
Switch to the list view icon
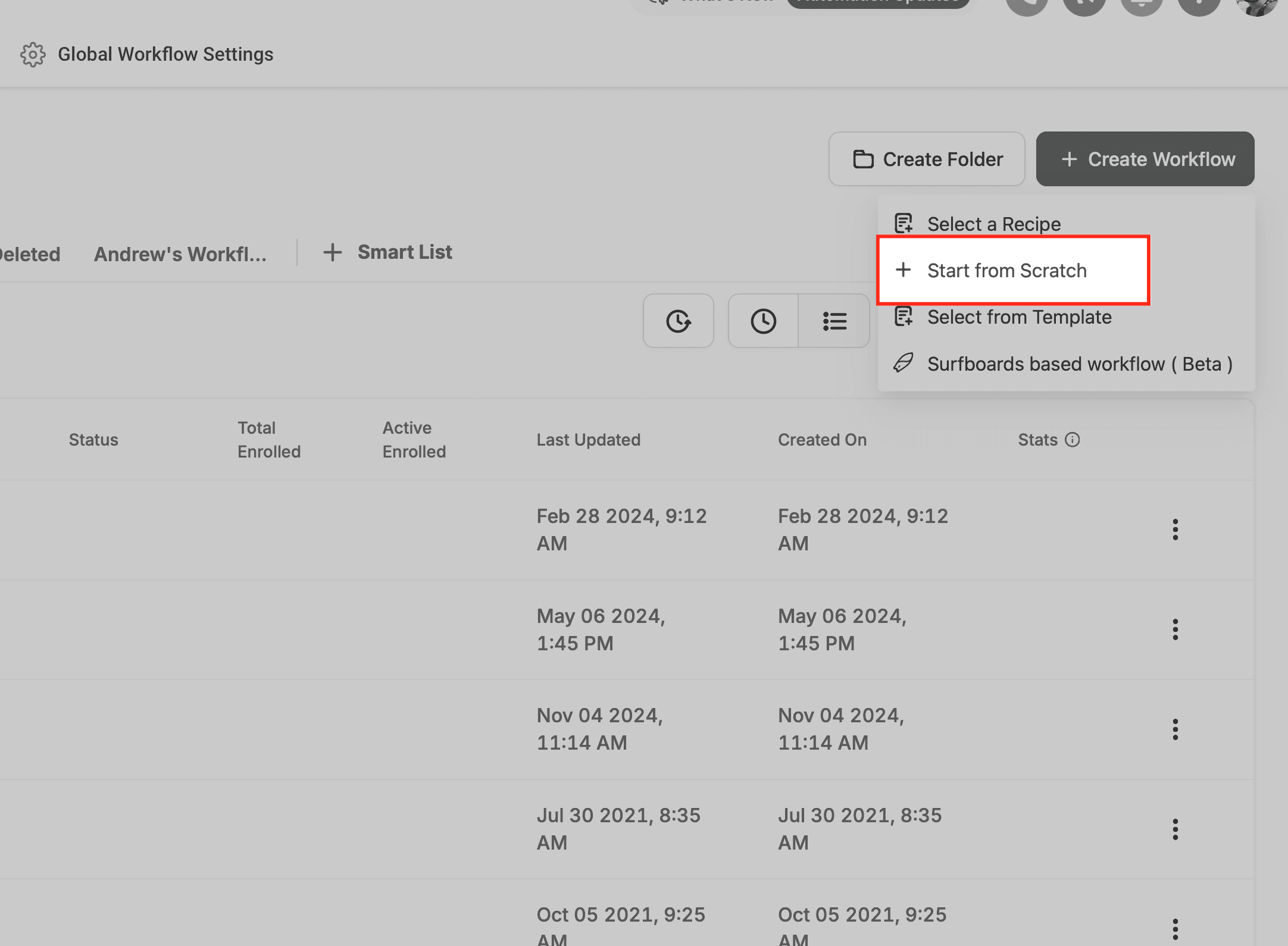[834, 321]
